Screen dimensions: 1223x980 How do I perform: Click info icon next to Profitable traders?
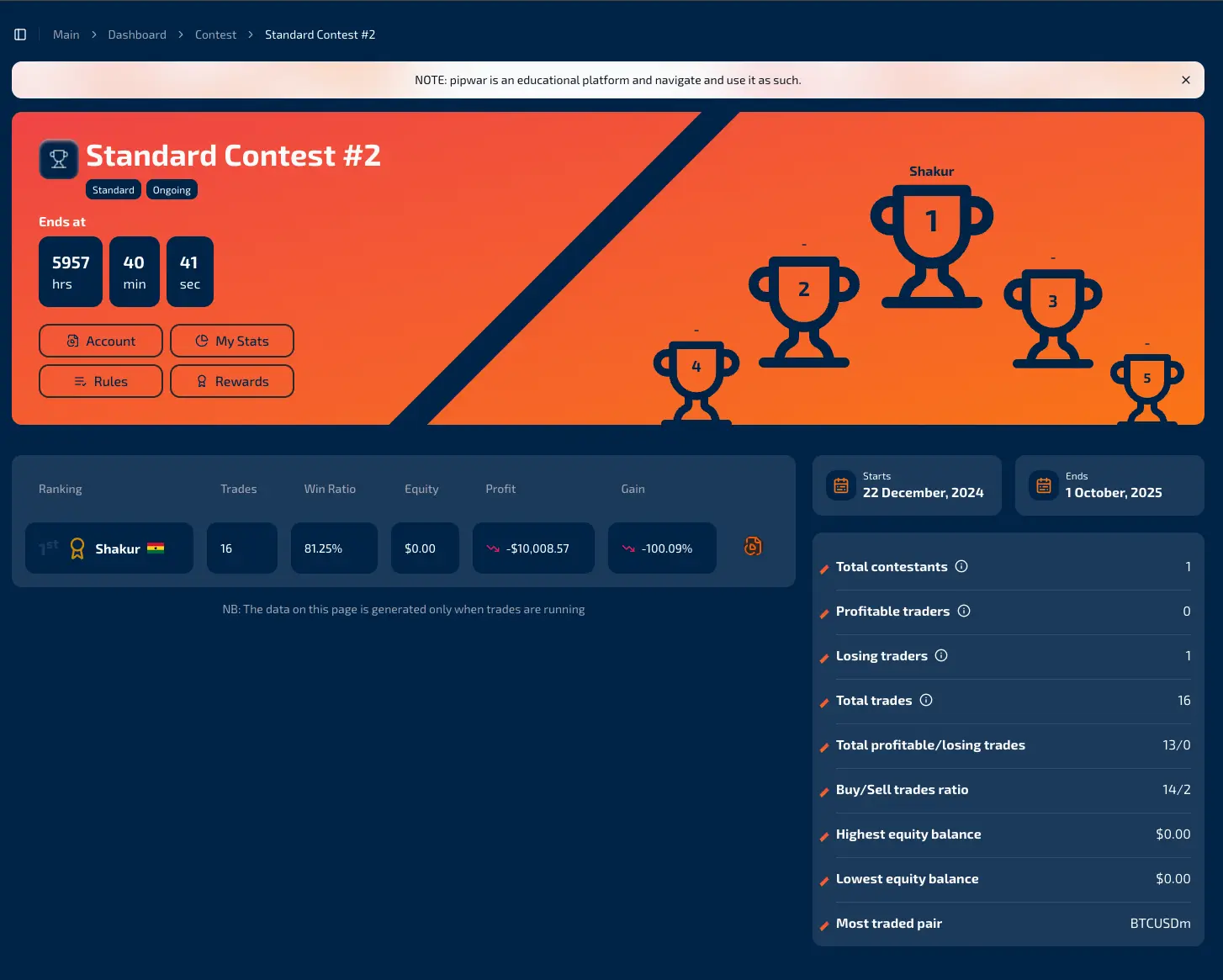coord(964,611)
